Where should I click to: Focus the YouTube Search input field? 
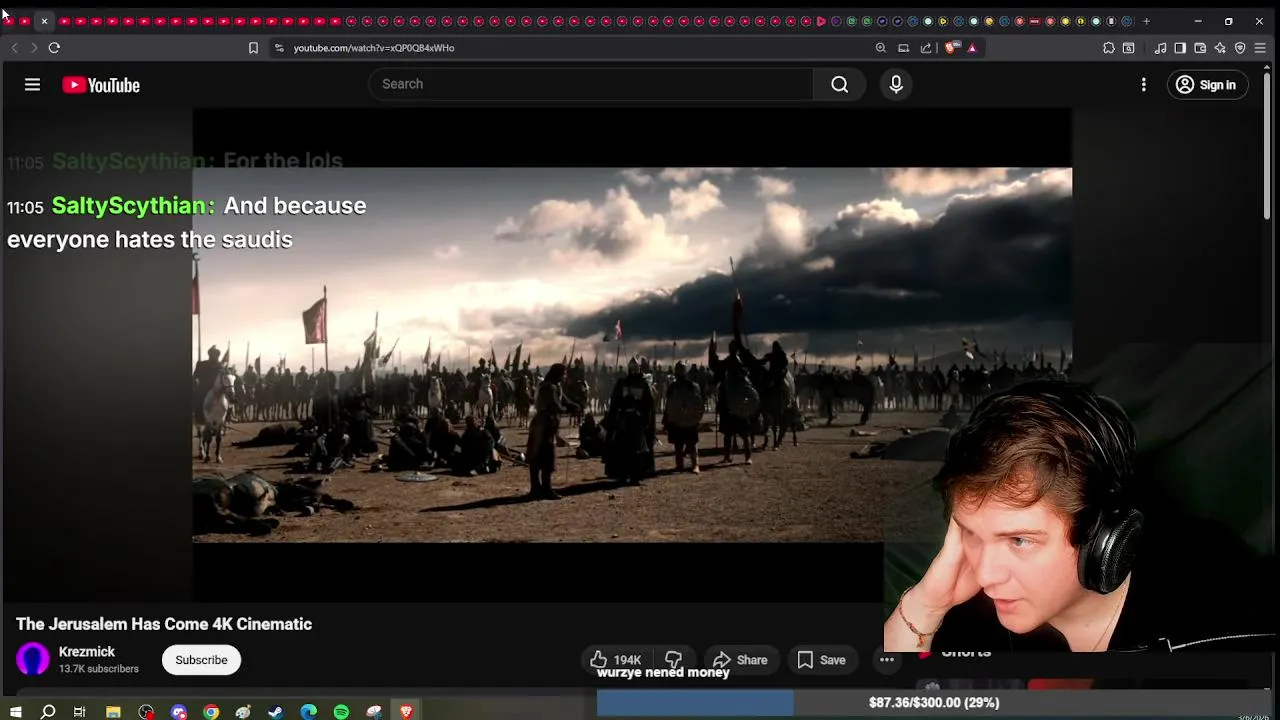point(592,84)
